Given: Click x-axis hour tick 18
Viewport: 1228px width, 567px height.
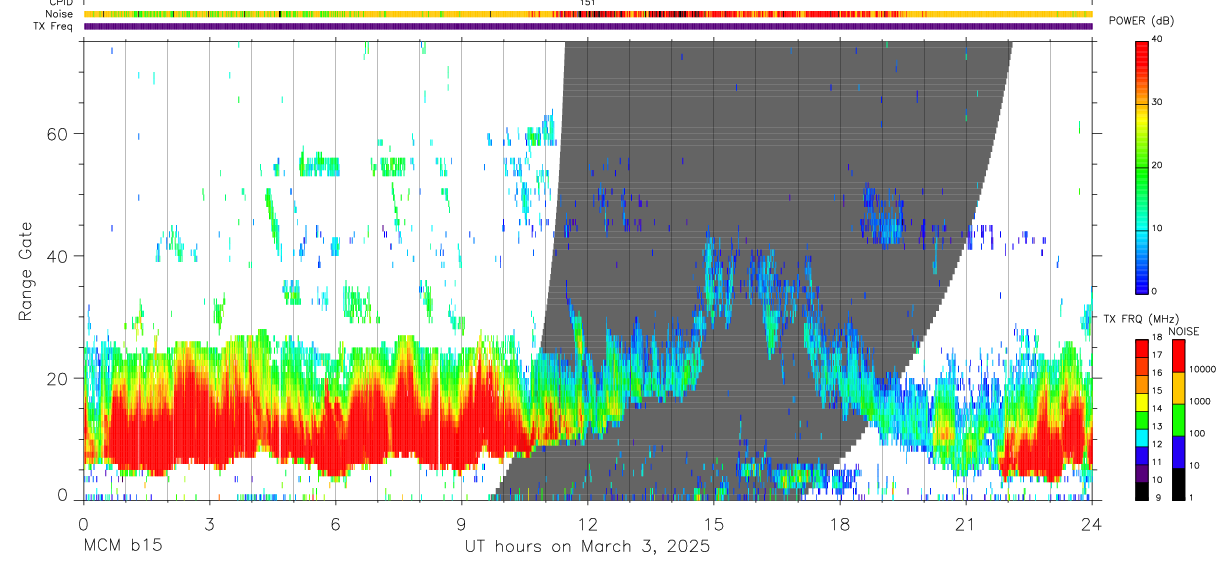Looking at the screenshot, I should (840, 523).
